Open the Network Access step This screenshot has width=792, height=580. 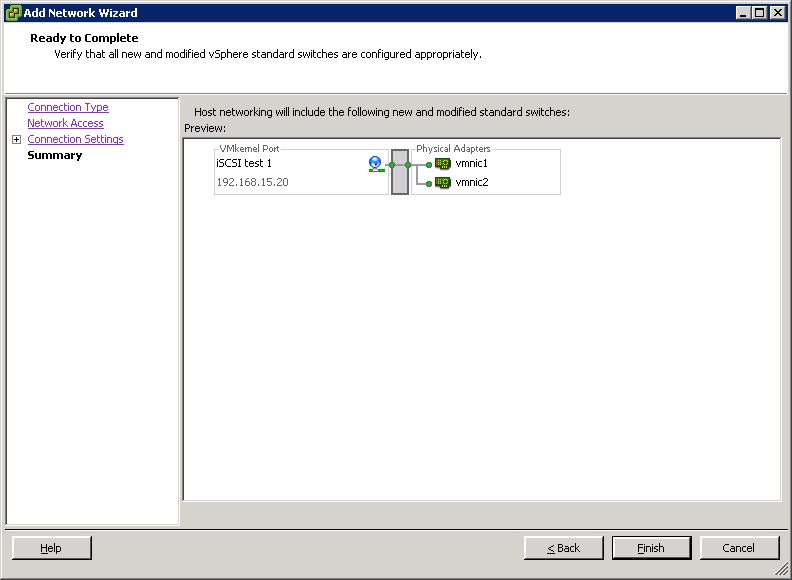point(65,123)
